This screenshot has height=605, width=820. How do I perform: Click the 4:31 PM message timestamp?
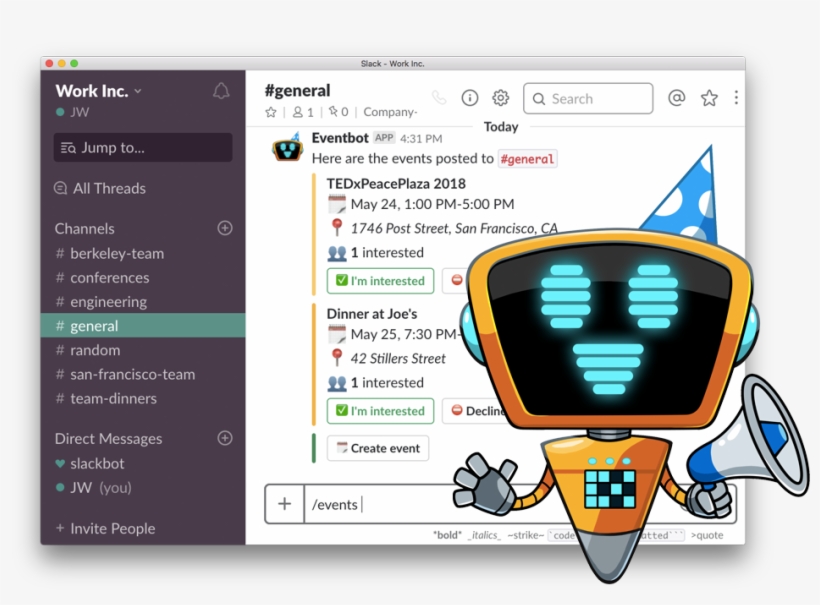[x=421, y=139]
